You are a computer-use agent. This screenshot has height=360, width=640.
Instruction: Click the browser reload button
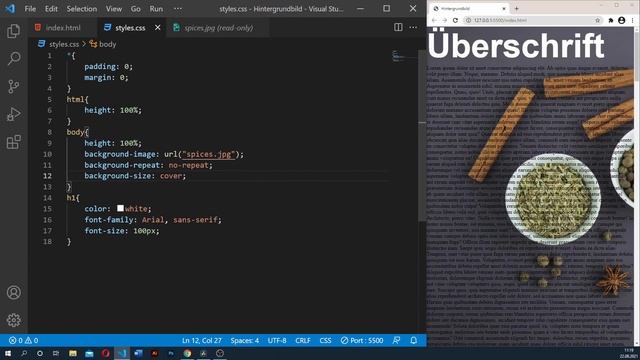tap(455, 20)
